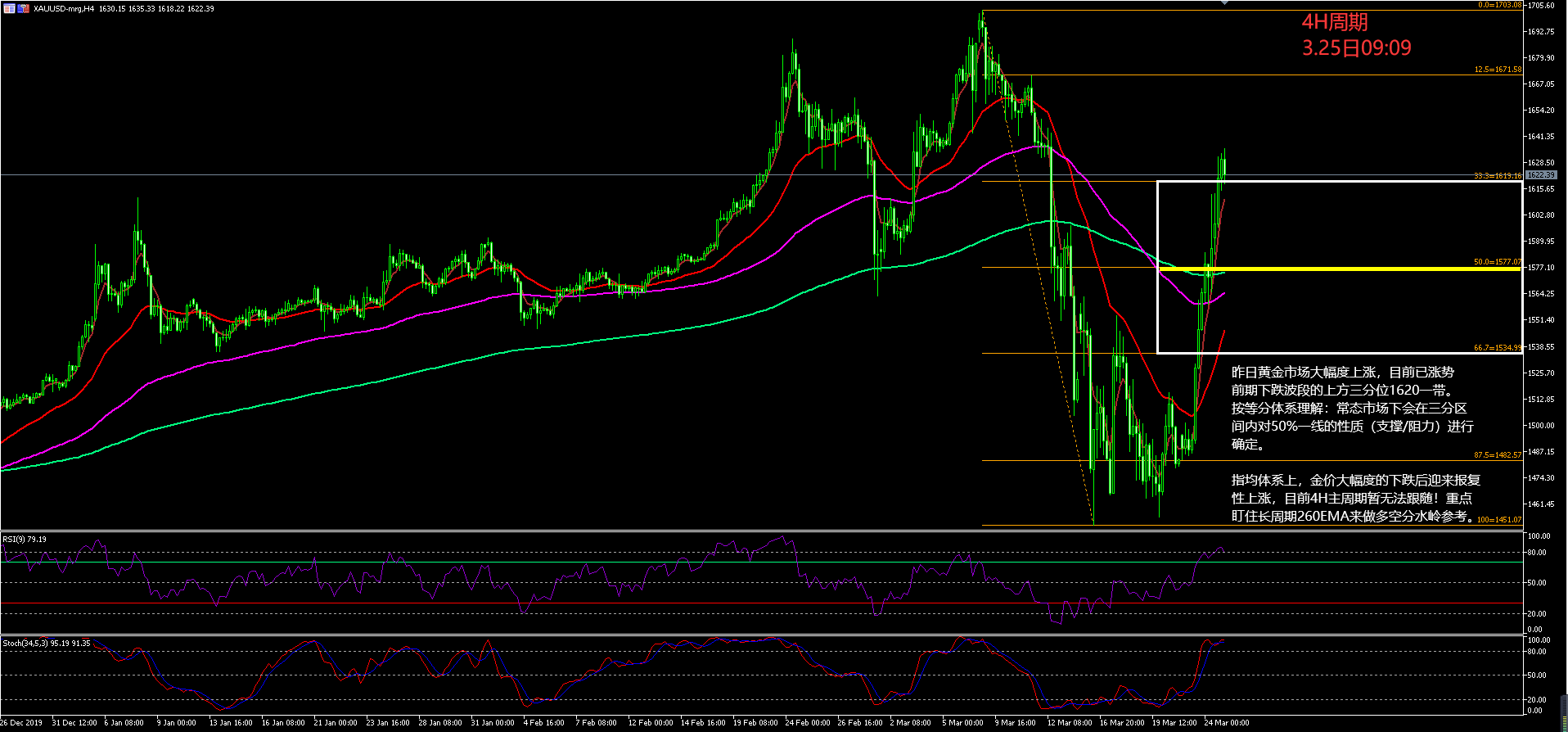
Task: Click the 1461.45 price scale value
Action: pyautogui.click(x=1541, y=504)
